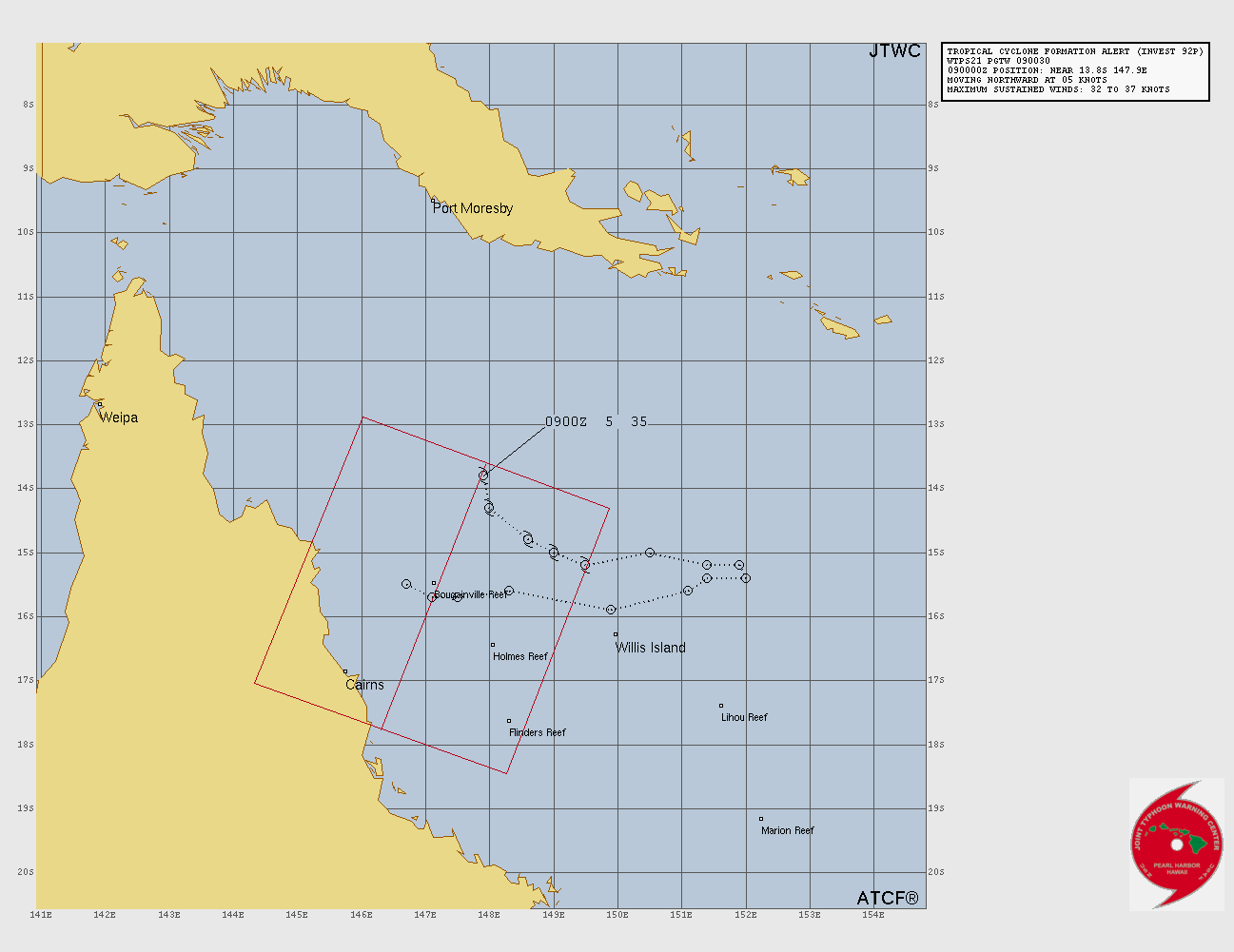Viewport: 1234px width, 952px height.
Task: Click the 141E longitude label on bottom axis
Action: click(41, 915)
